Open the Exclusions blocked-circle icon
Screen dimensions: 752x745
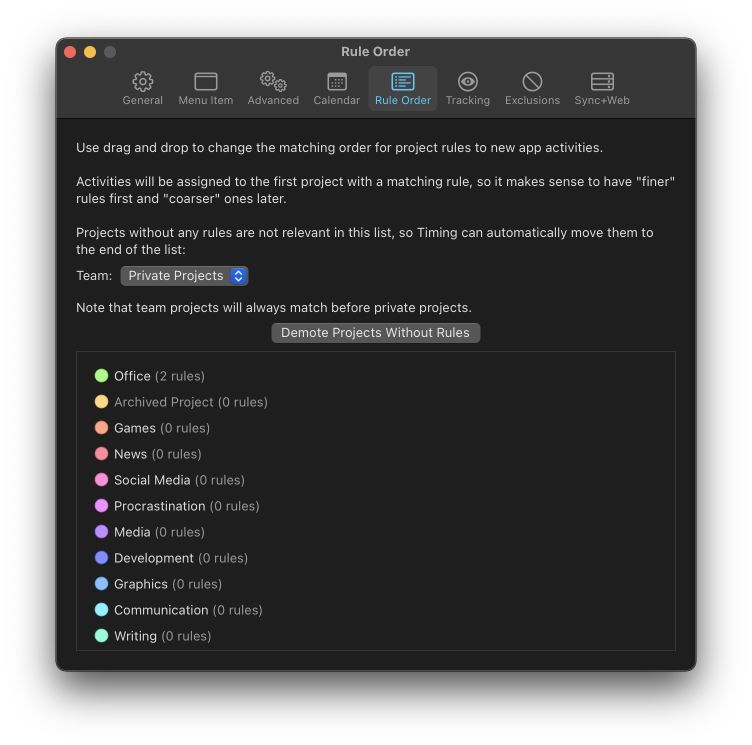[532, 82]
